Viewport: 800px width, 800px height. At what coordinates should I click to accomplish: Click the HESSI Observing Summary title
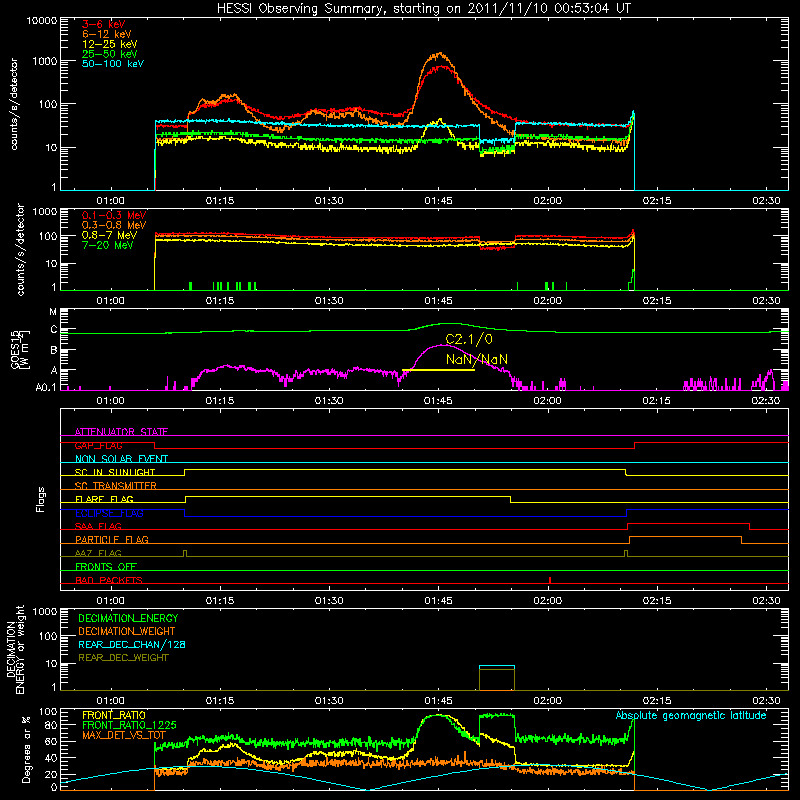(424, 8)
